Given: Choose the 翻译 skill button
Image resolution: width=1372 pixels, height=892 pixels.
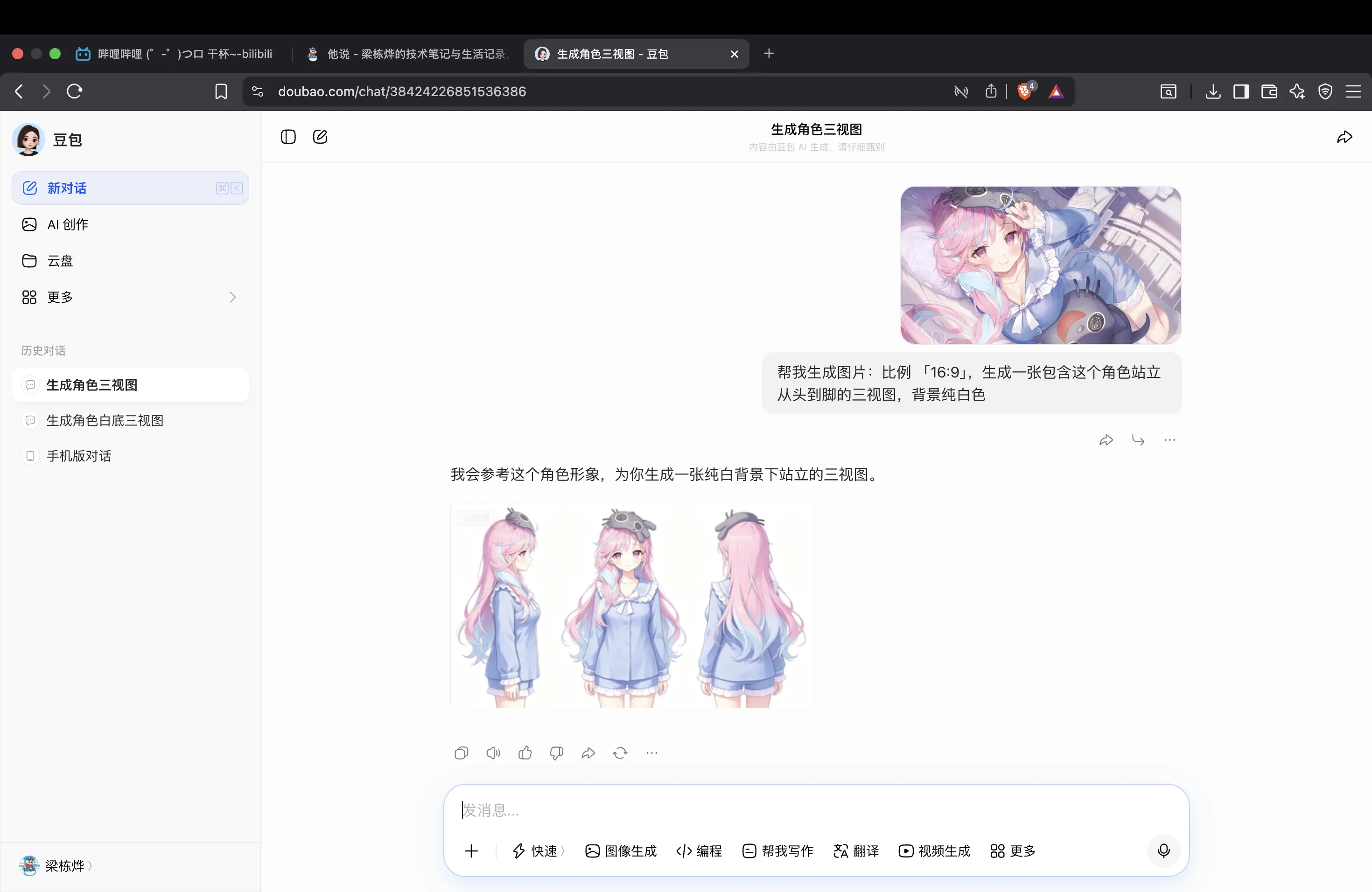Looking at the screenshot, I should pyautogui.click(x=856, y=851).
